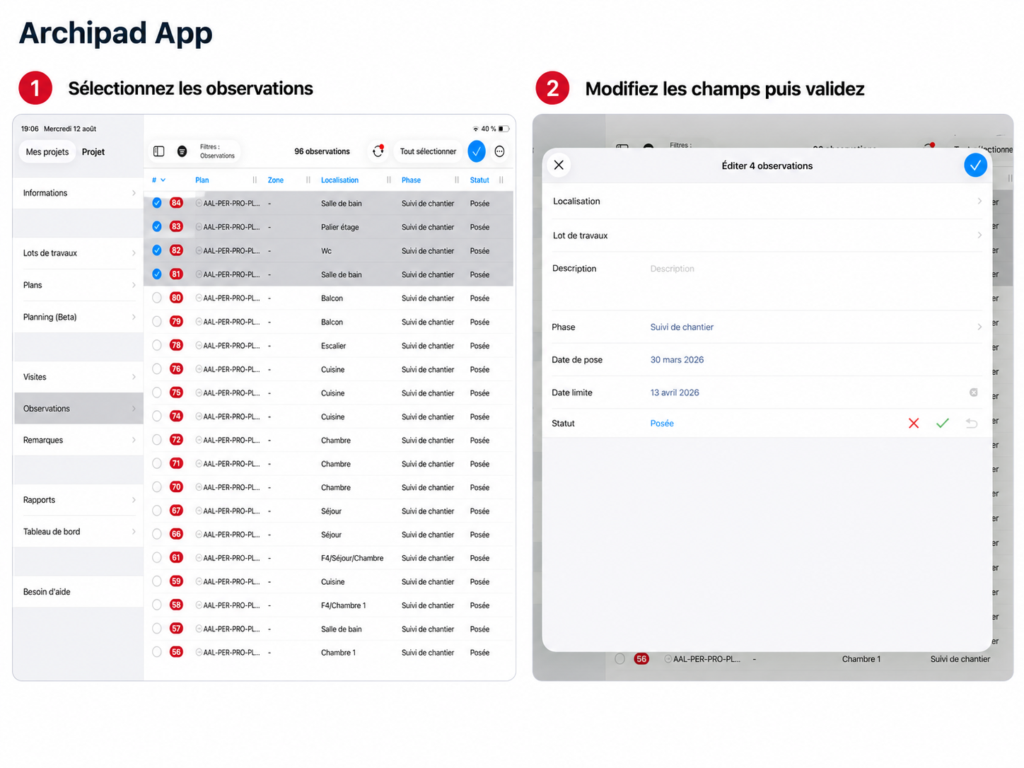Viewport: 1024px width, 768px height.
Task: Switch to Mes projets tab
Action: tap(47, 152)
